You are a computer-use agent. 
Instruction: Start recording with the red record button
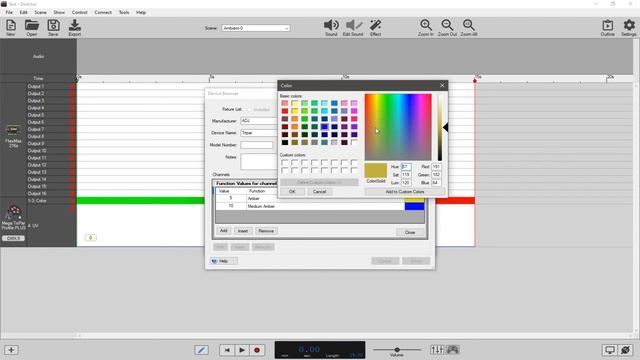[257, 350]
